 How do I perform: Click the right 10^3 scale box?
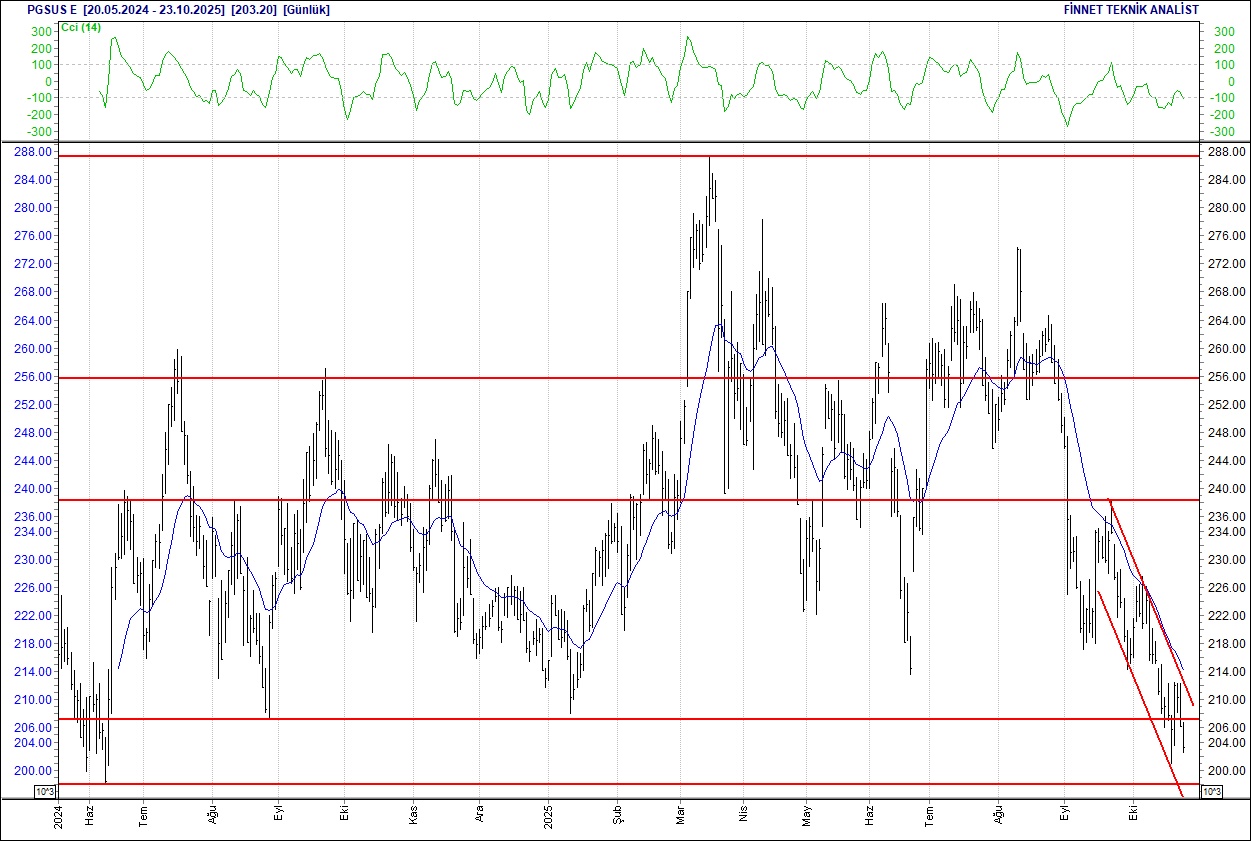tap(1209, 792)
